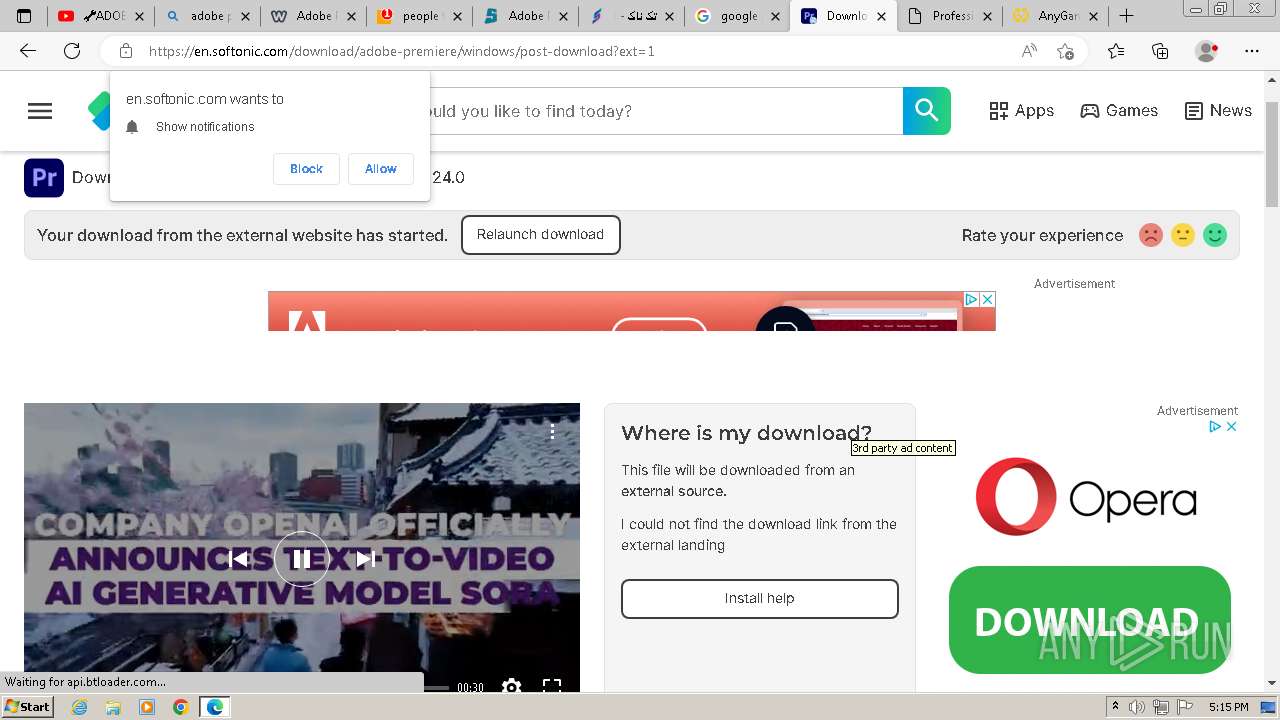Viewport: 1280px width, 720px height.
Task: Block notifications from en.softonic.com
Action: point(306,169)
